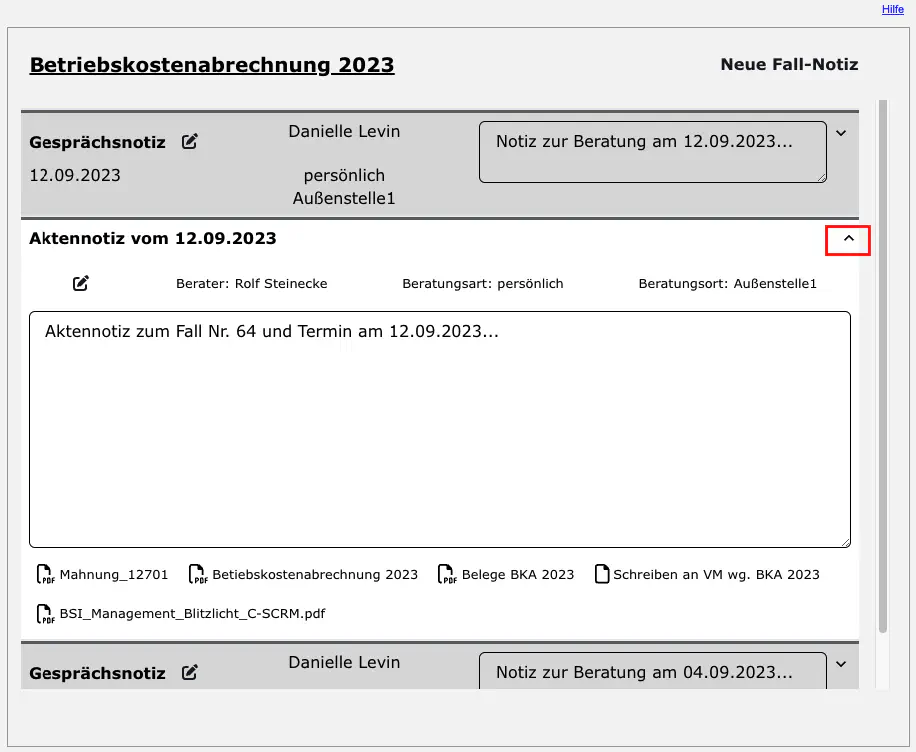
Task: Open the Mahnung_12701 PDF icon
Action: tap(46, 575)
